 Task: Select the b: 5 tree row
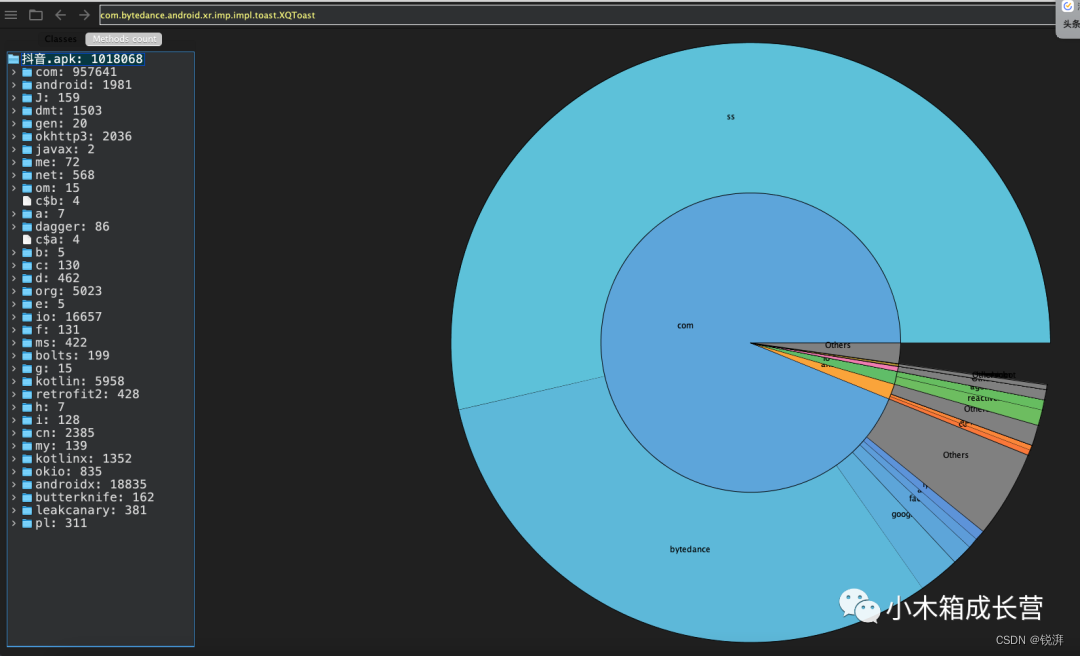(101, 253)
